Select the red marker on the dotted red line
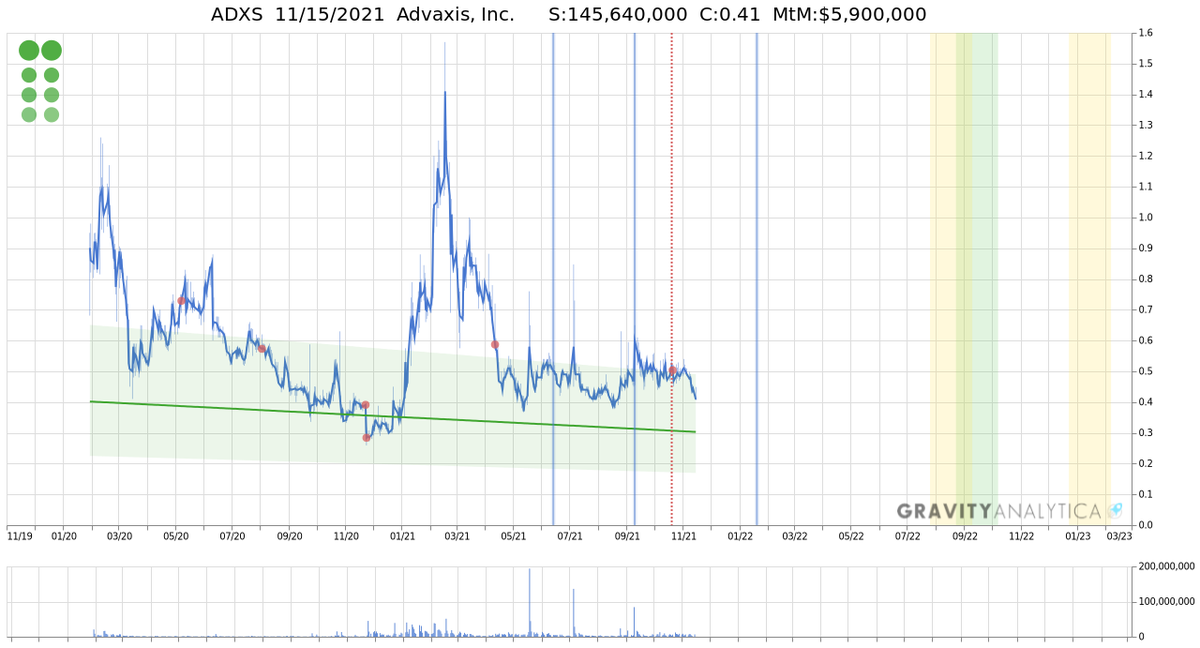 673,371
